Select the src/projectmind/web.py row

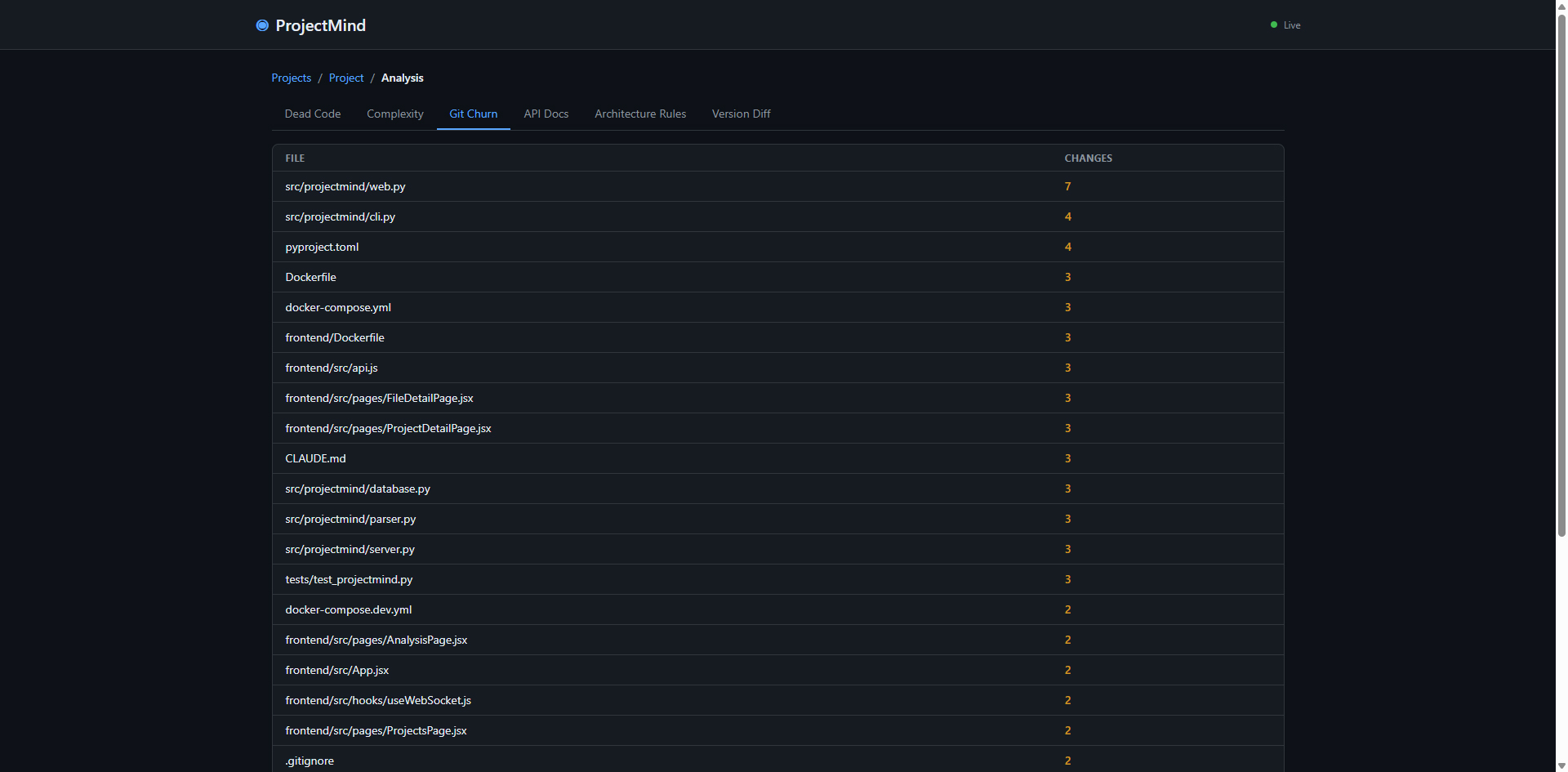(345, 186)
